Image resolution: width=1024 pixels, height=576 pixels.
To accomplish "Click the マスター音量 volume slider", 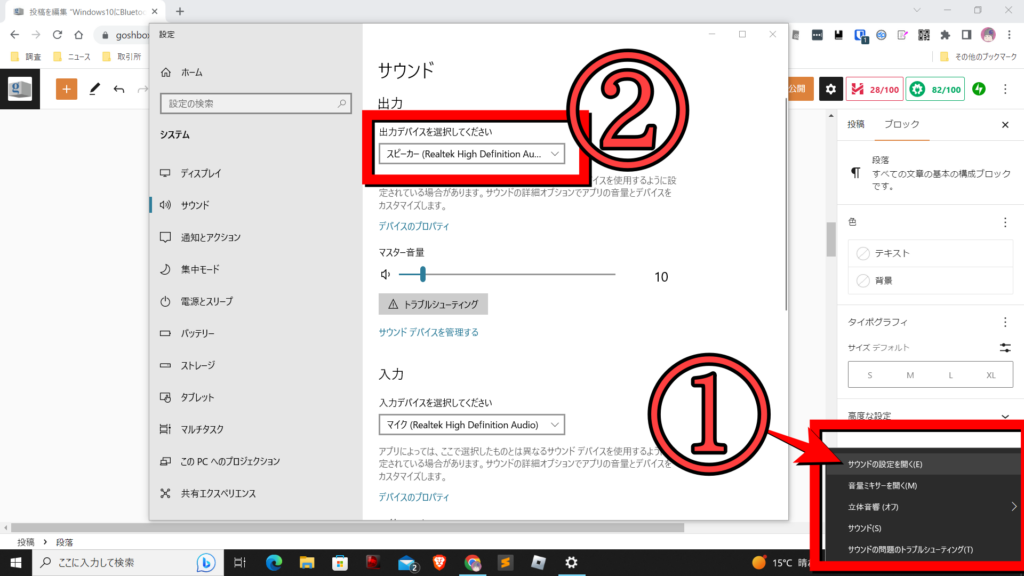I will [x=506, y=274].
